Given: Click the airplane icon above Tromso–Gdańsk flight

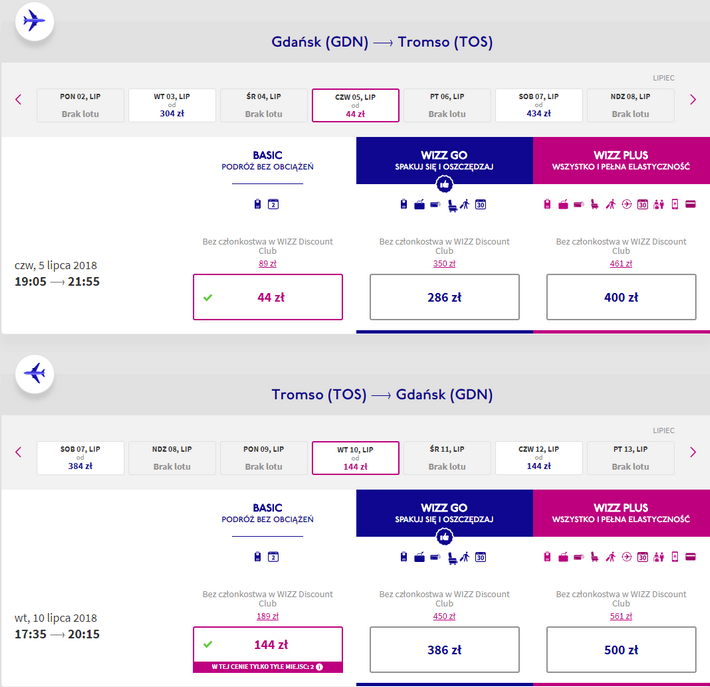Looking at the screenshot, I should coord(35,373).
